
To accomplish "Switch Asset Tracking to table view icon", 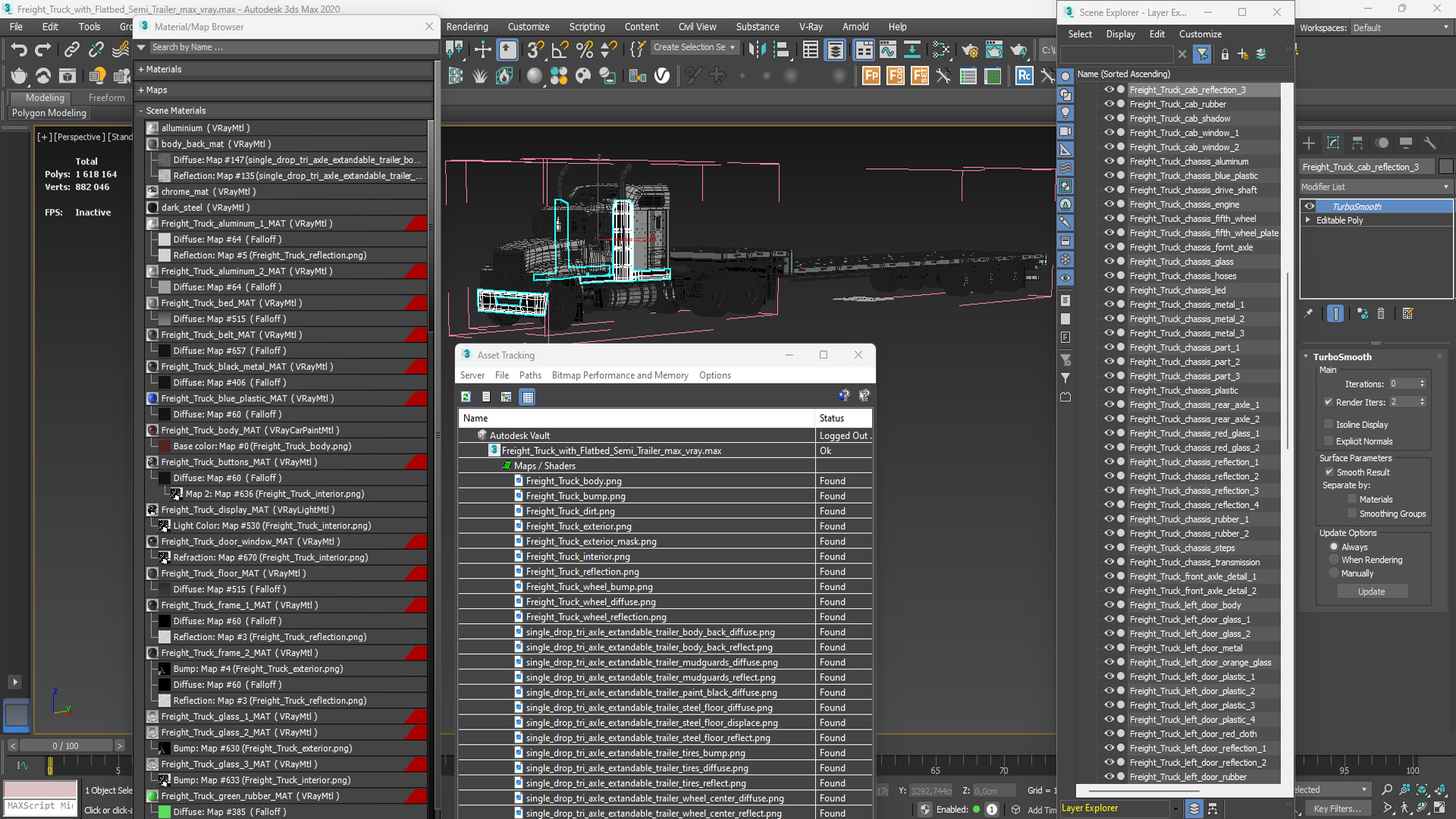I will pos(528,397).
